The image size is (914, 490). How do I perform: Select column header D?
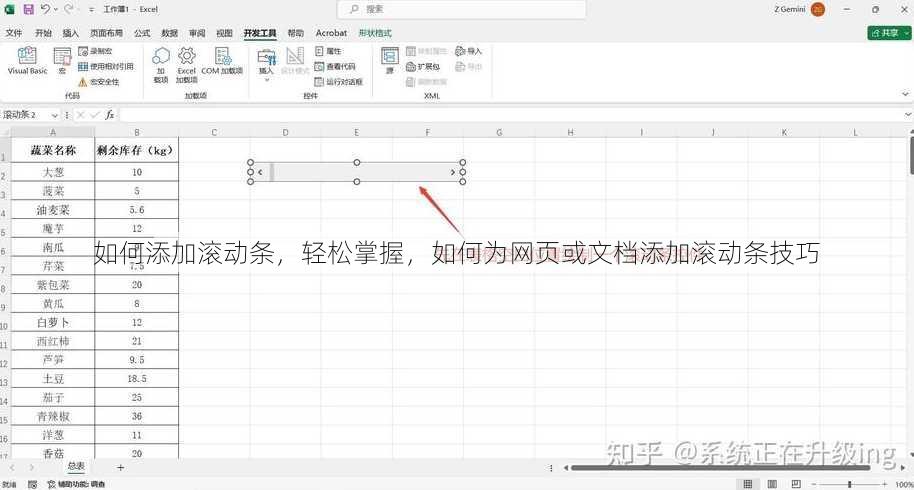coord(286,132)
